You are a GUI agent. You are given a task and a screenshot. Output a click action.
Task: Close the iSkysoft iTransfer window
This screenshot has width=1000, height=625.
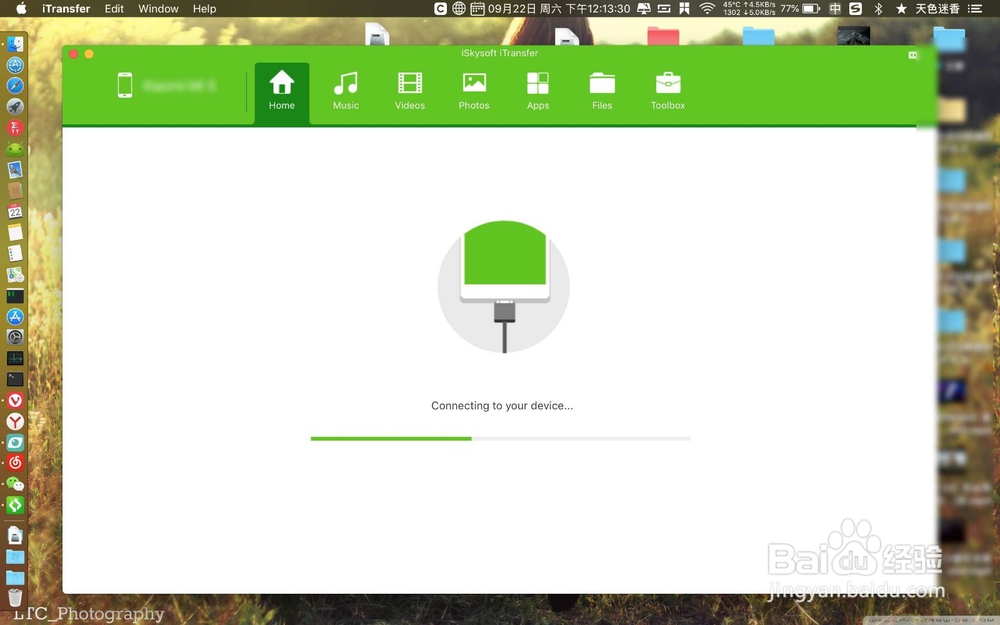pos(73,54)
